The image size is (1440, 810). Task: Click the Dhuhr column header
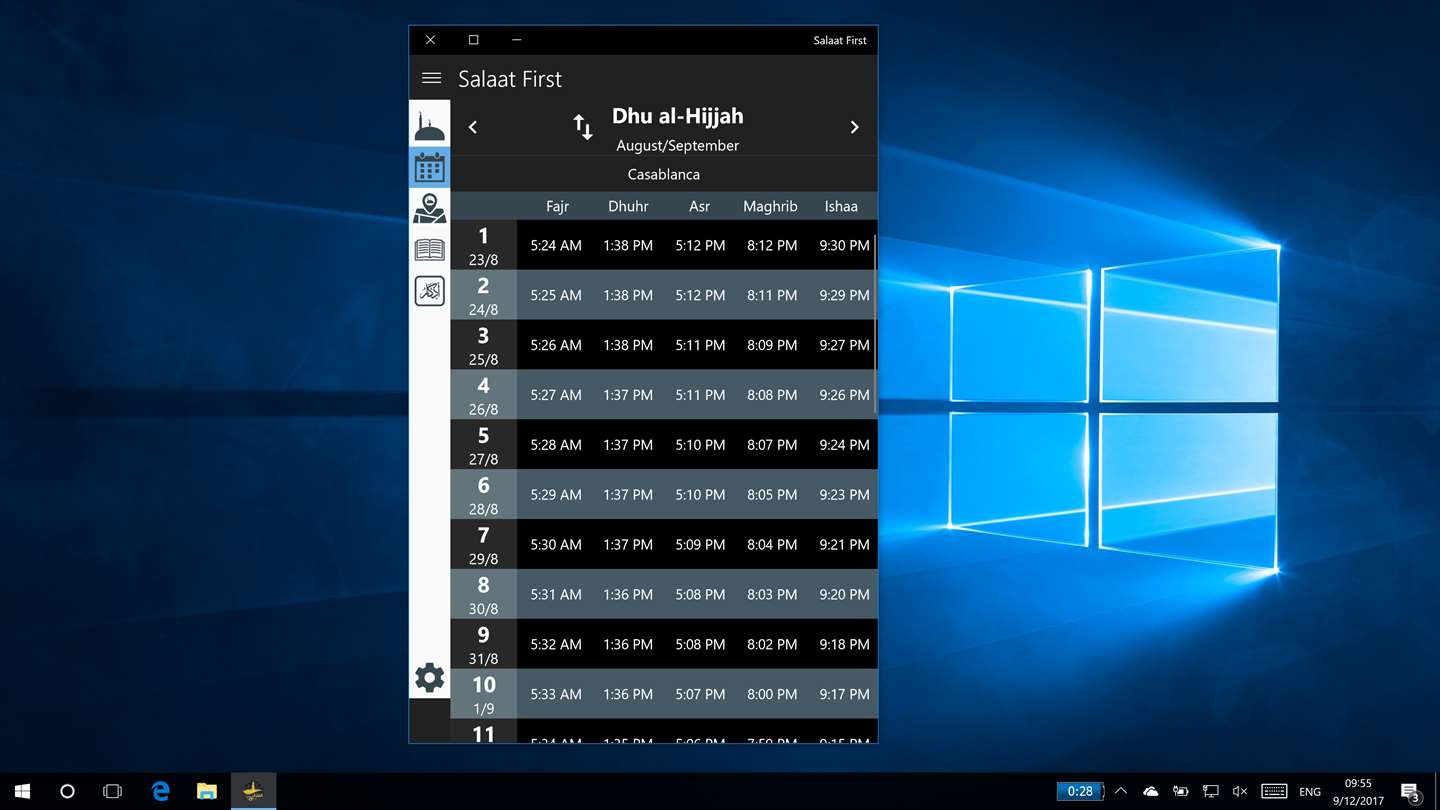click(x=628, y=206)
